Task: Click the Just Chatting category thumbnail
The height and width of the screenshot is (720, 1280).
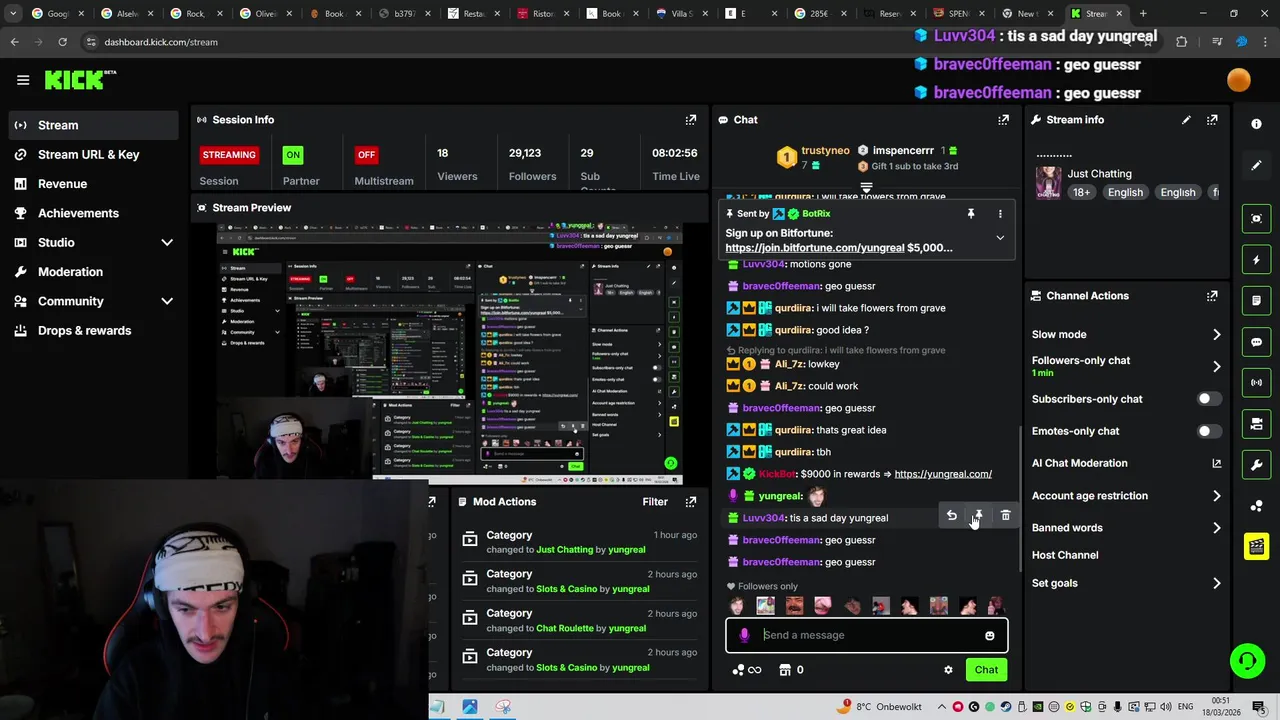Action: (x=1048, y=182)
